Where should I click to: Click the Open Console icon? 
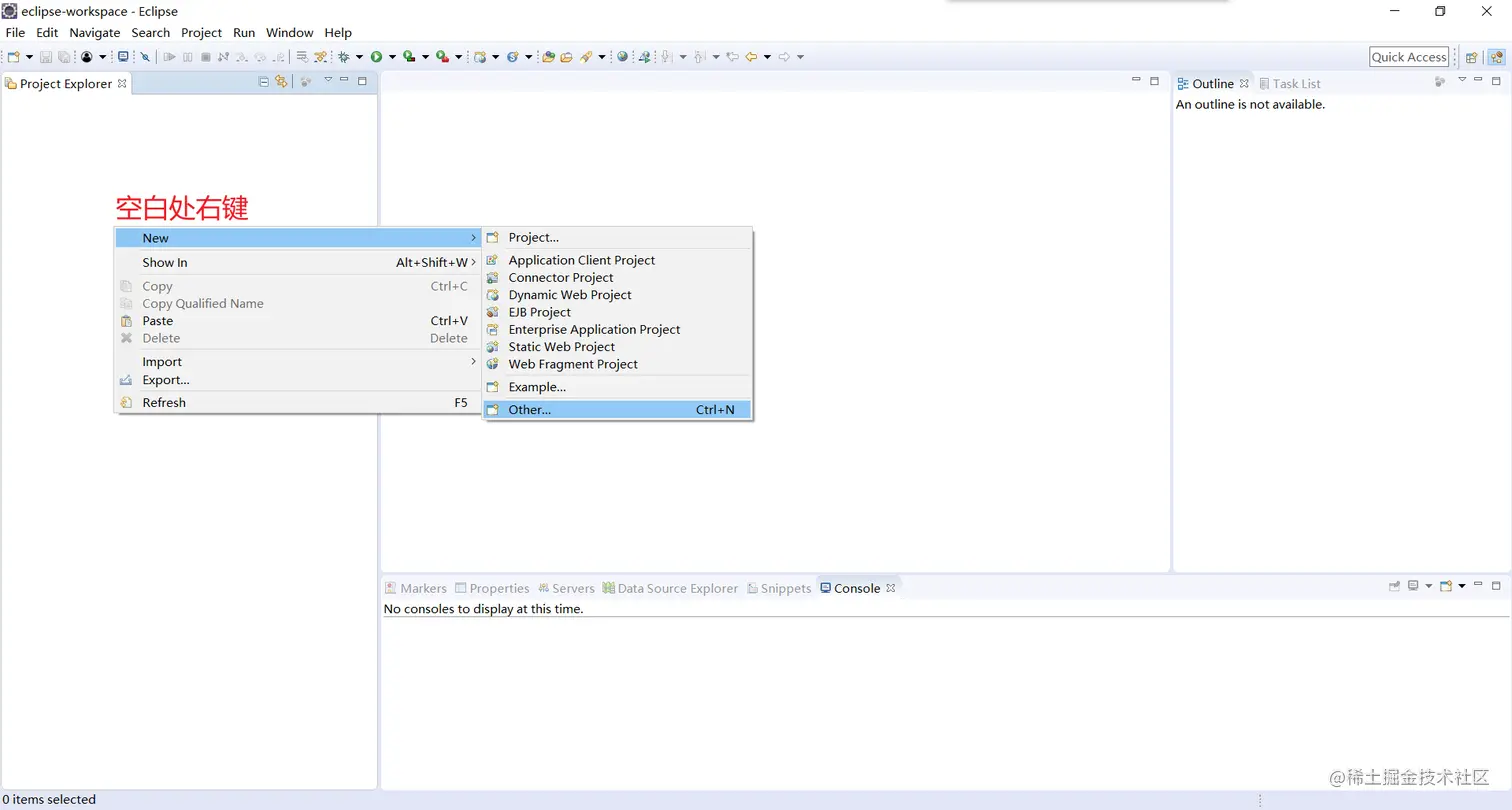[1446, 586]
